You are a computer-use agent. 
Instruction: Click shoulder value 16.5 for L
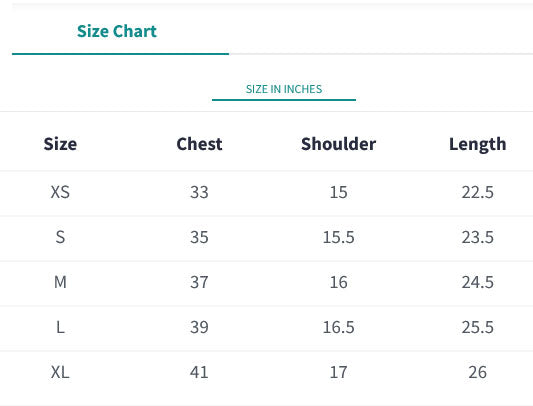(x=339, y=327)
